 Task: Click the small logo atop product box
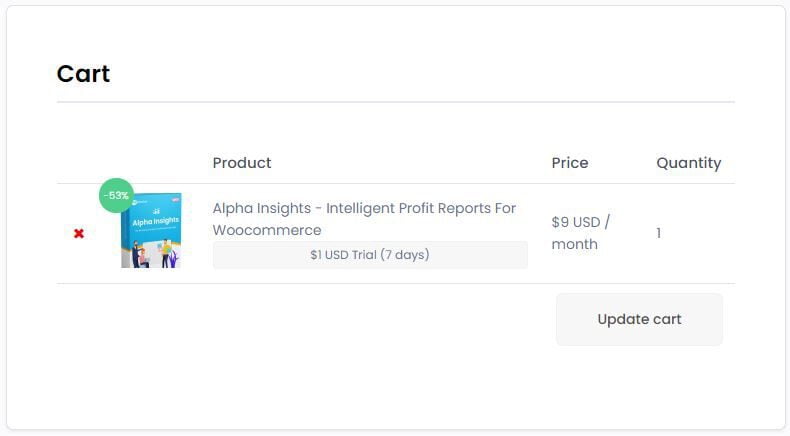click(x=139, y=203)
